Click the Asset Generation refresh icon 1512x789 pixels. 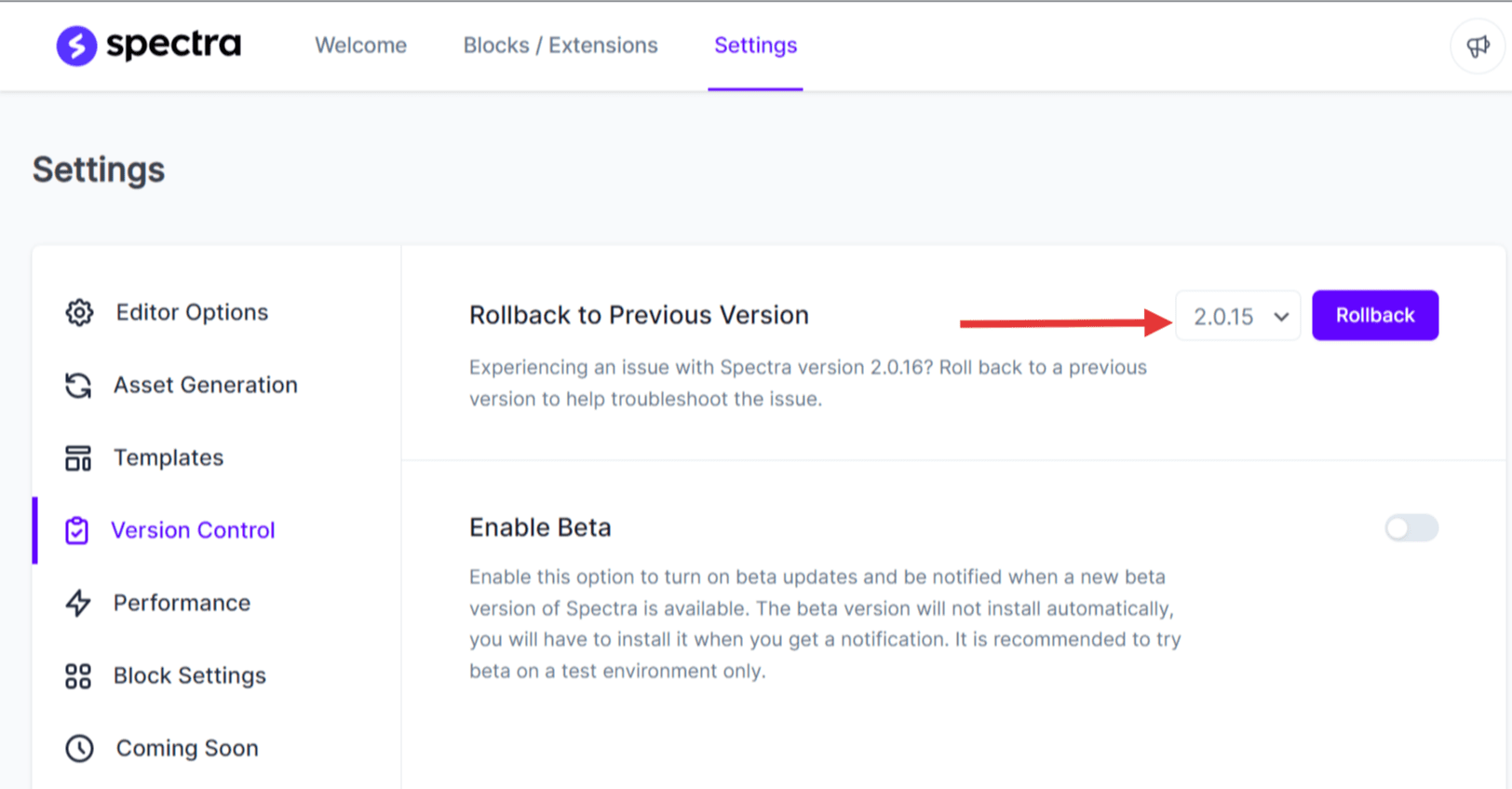click(78, 386)
